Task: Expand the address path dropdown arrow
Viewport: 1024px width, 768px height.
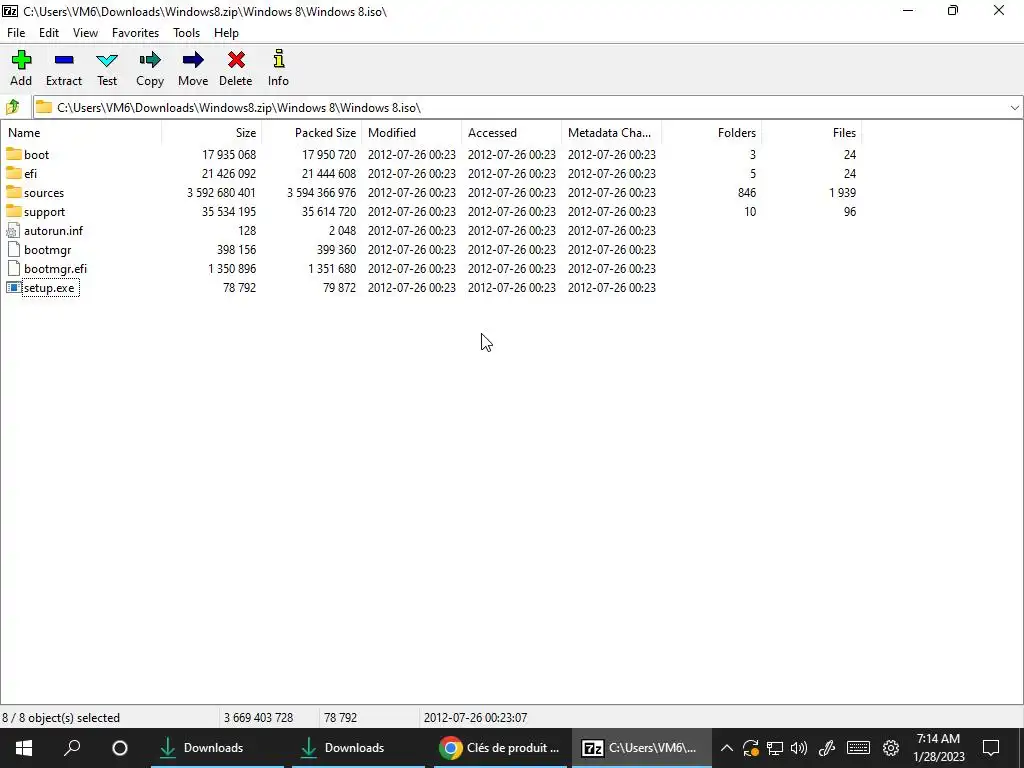Action: pos(1014,108)
